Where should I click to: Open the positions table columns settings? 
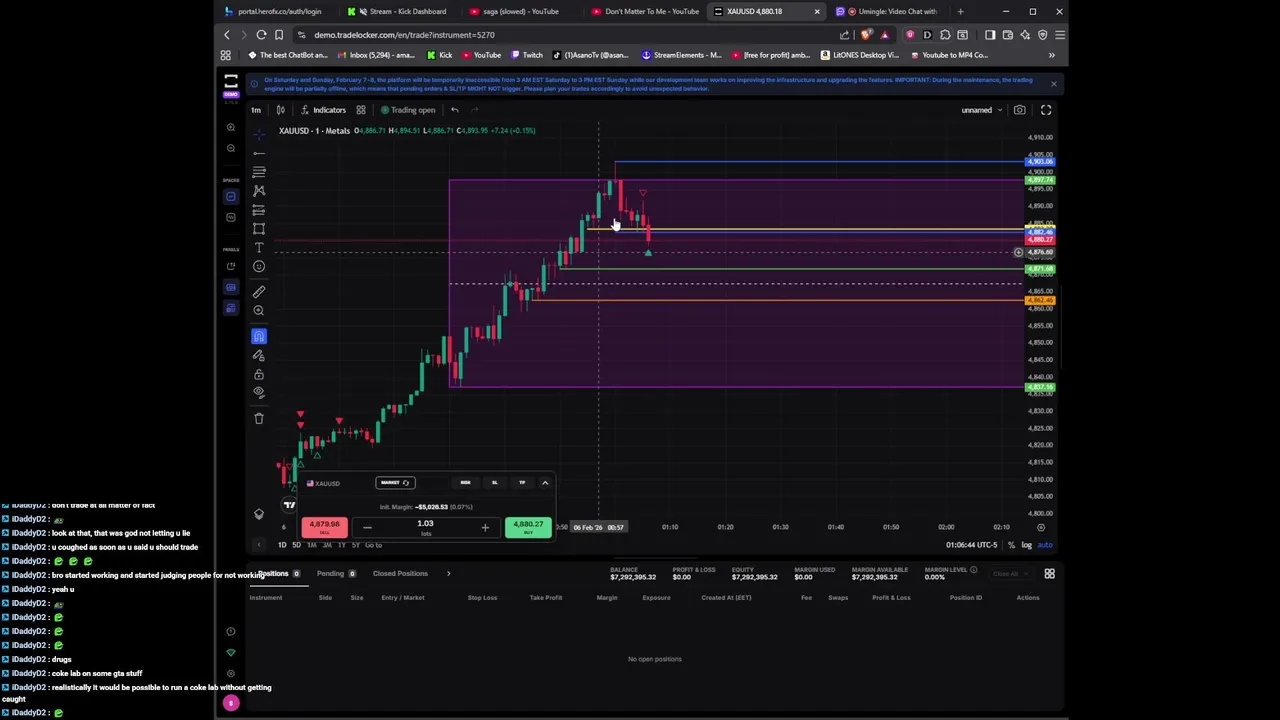tap(1049, 574)
